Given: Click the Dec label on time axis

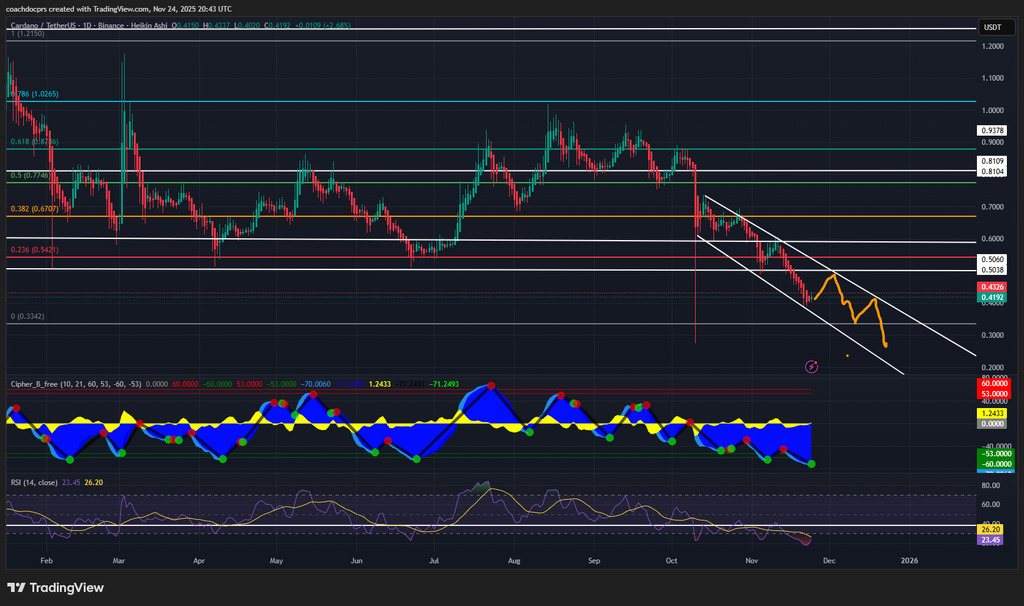Looking at the screenshot, I should 827,563.
